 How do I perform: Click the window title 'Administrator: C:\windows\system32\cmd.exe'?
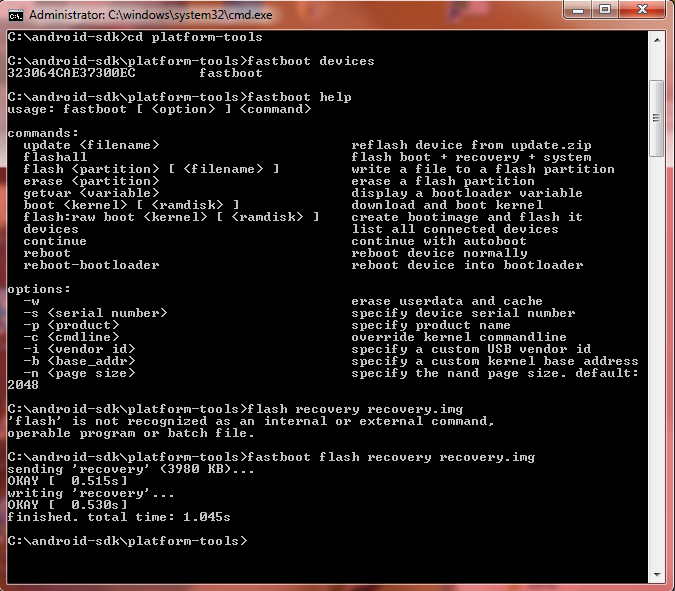(151, 15)
